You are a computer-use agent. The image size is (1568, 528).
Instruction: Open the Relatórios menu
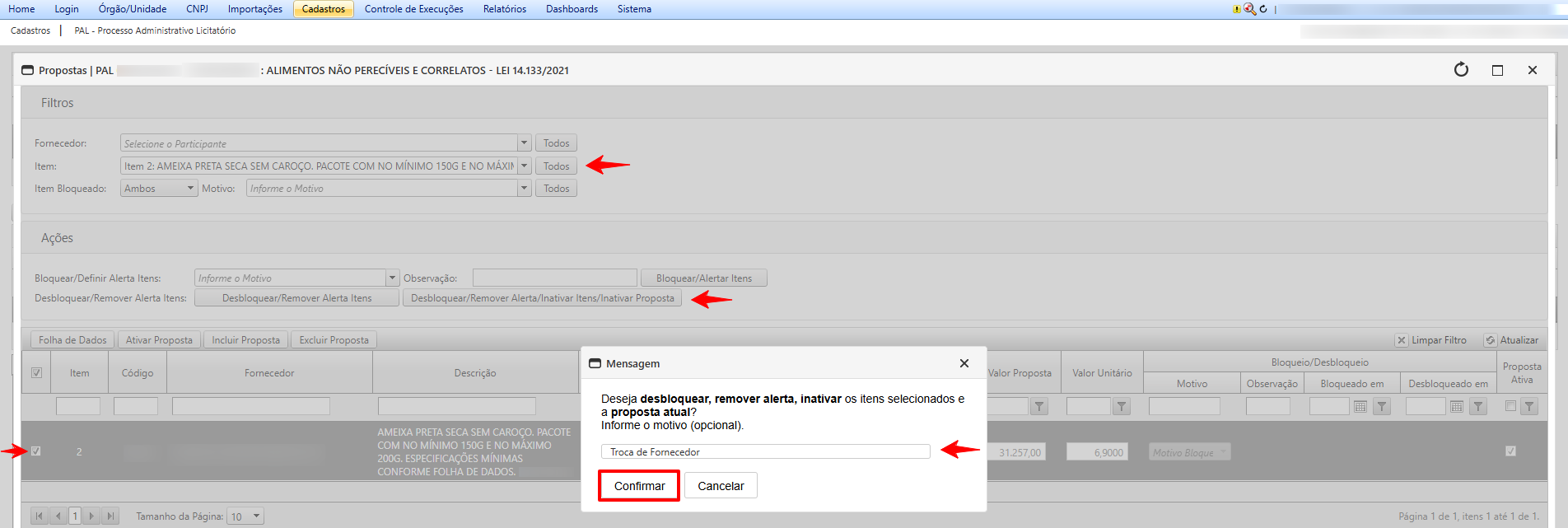(x=504, y=9)
